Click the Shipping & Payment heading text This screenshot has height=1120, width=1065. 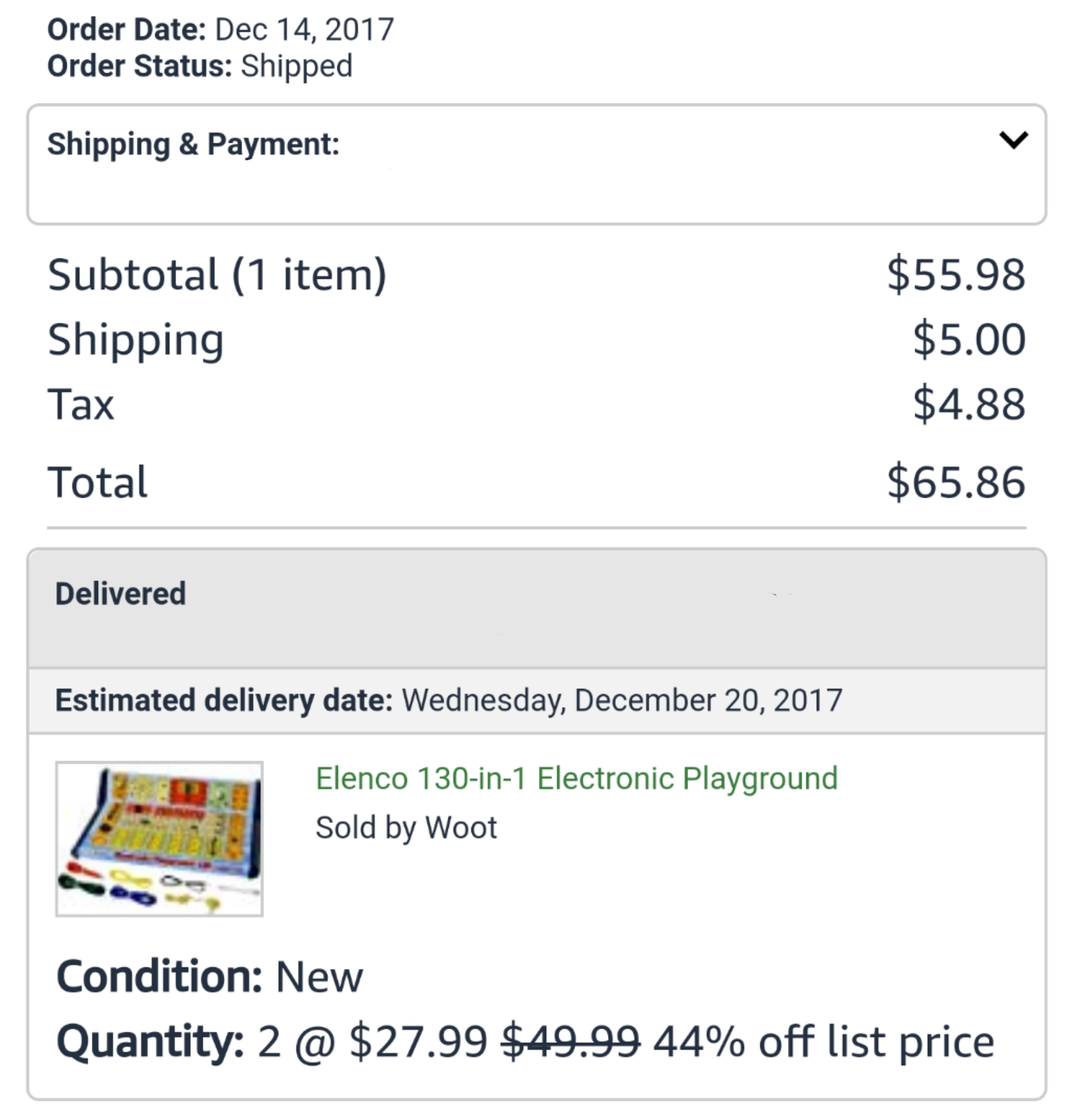point(193,144)
